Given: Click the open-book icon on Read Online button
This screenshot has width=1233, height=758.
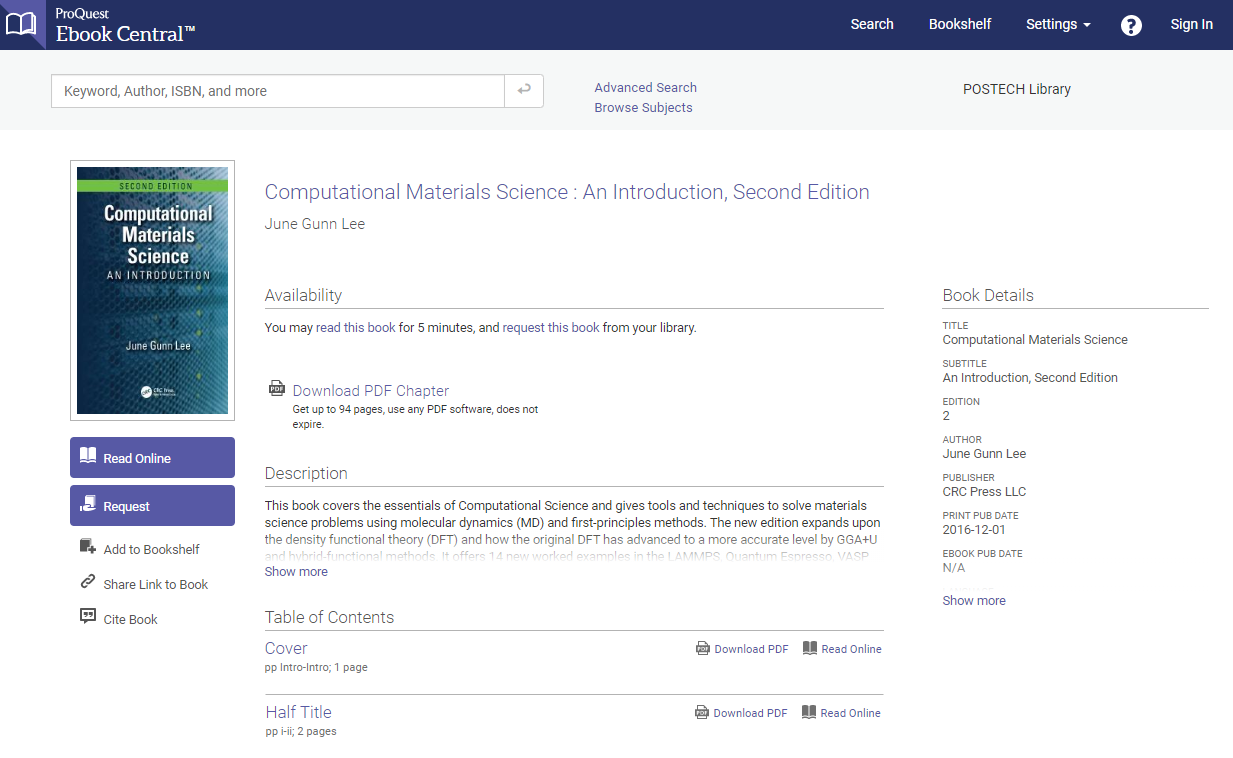Looking at the screenshot, I should pyautogui.click(x=88, y=457).
